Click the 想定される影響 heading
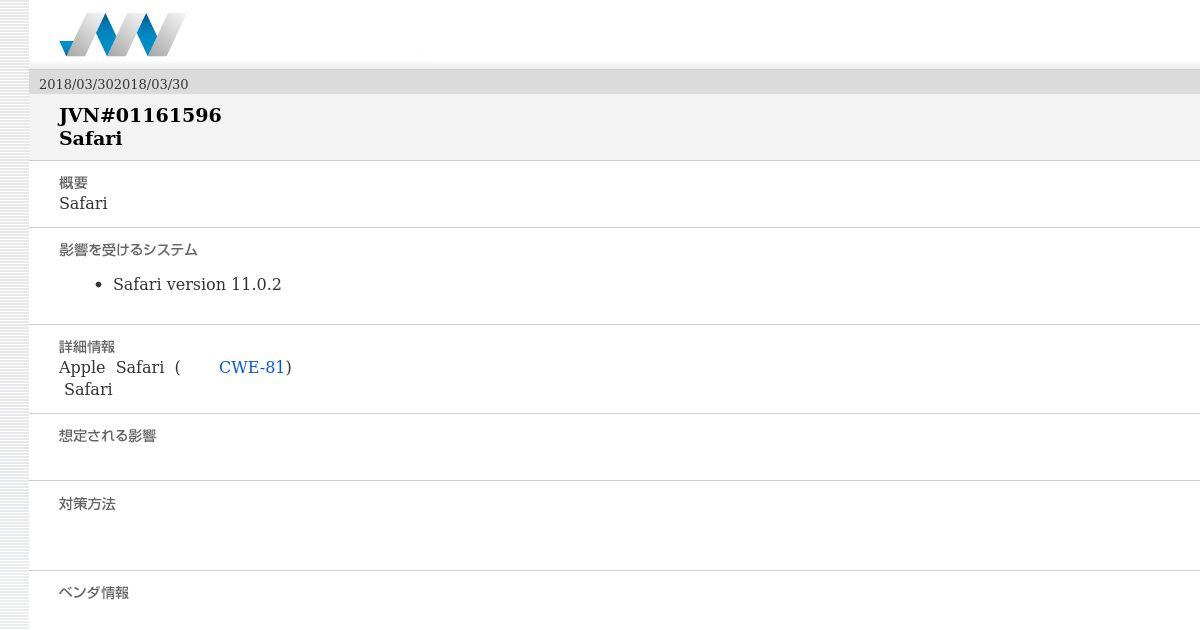 coord(107,436)
